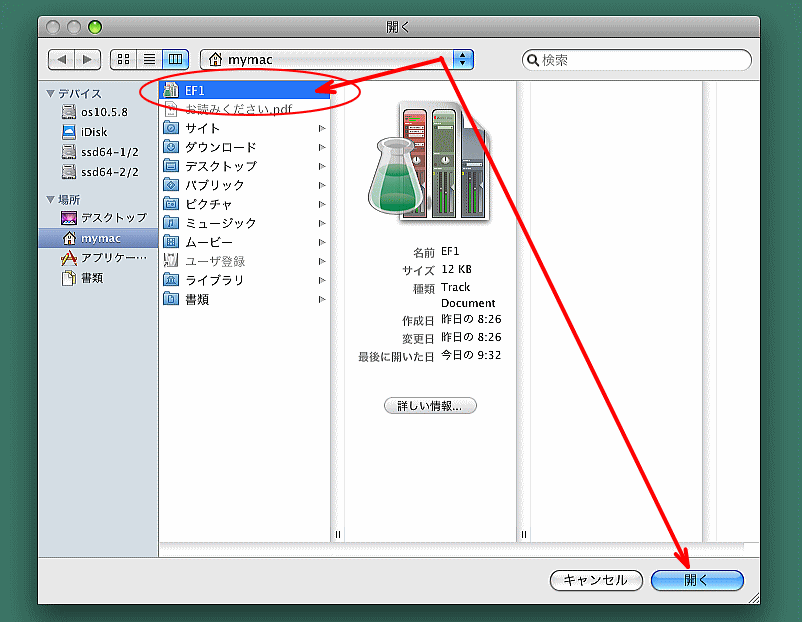Viewport: 802px width, 622px height.
Task: Select iDisk in the sidebar
Action: 94,132
